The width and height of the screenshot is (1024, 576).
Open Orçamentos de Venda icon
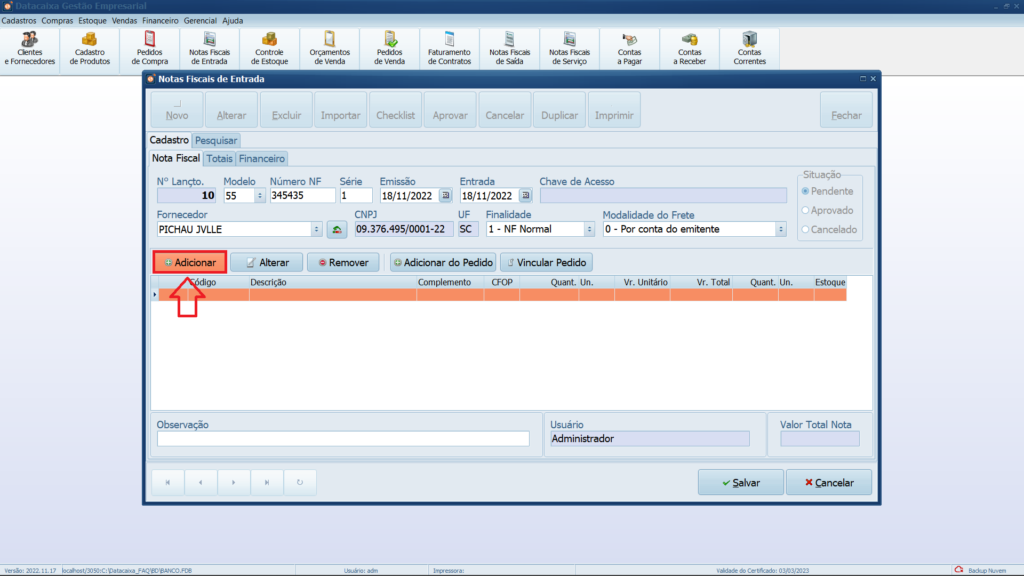point(329,48)
